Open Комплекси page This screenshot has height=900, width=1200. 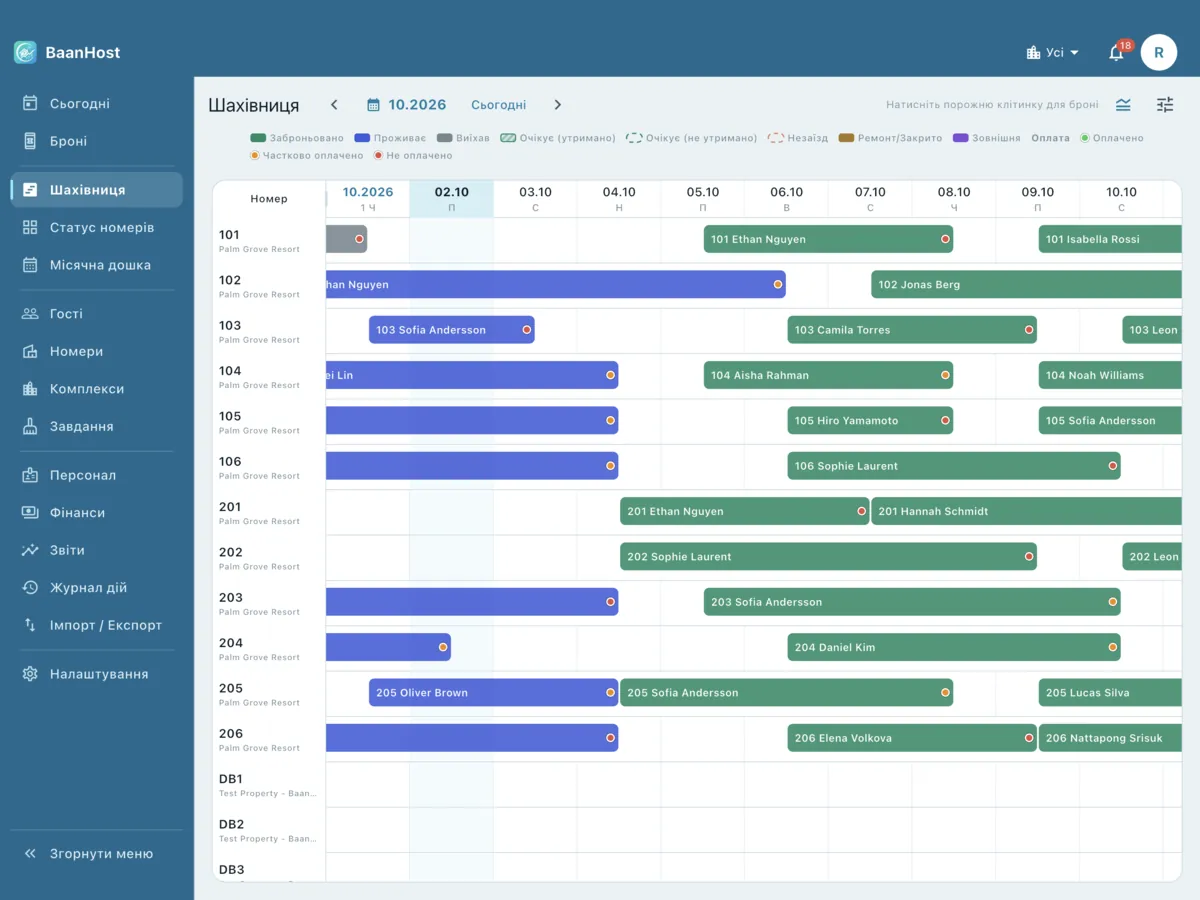coord(97,389)
